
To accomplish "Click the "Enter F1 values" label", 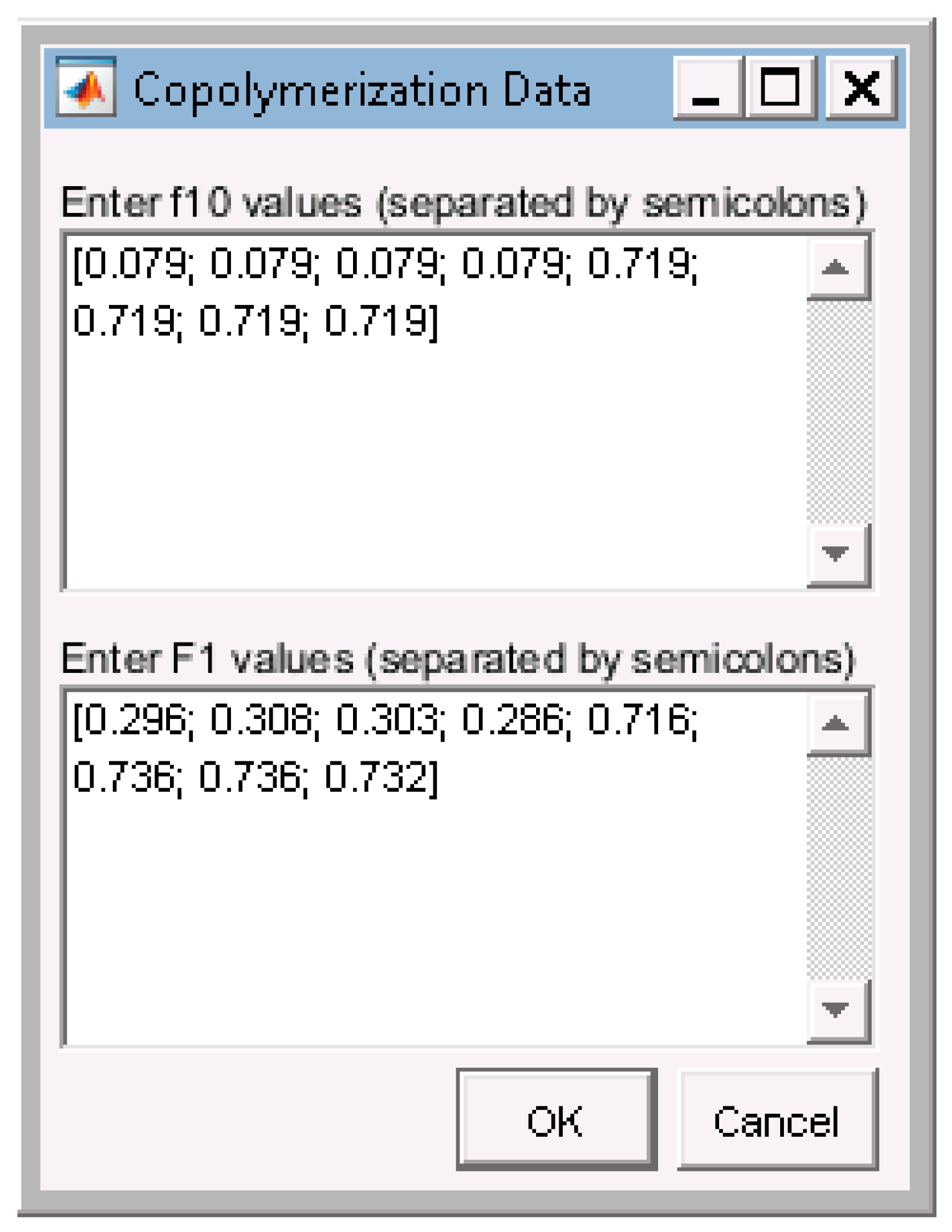I will point(458,659).
